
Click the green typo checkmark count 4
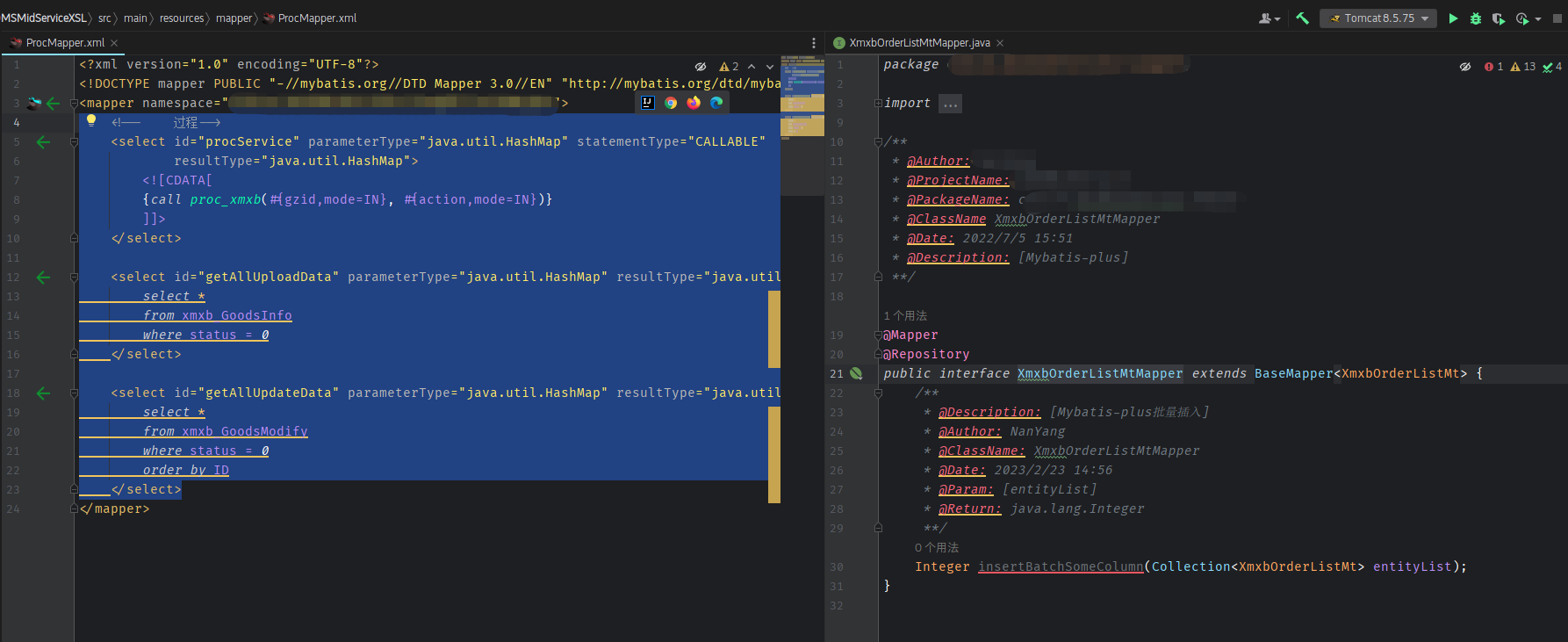[1552, 67]
